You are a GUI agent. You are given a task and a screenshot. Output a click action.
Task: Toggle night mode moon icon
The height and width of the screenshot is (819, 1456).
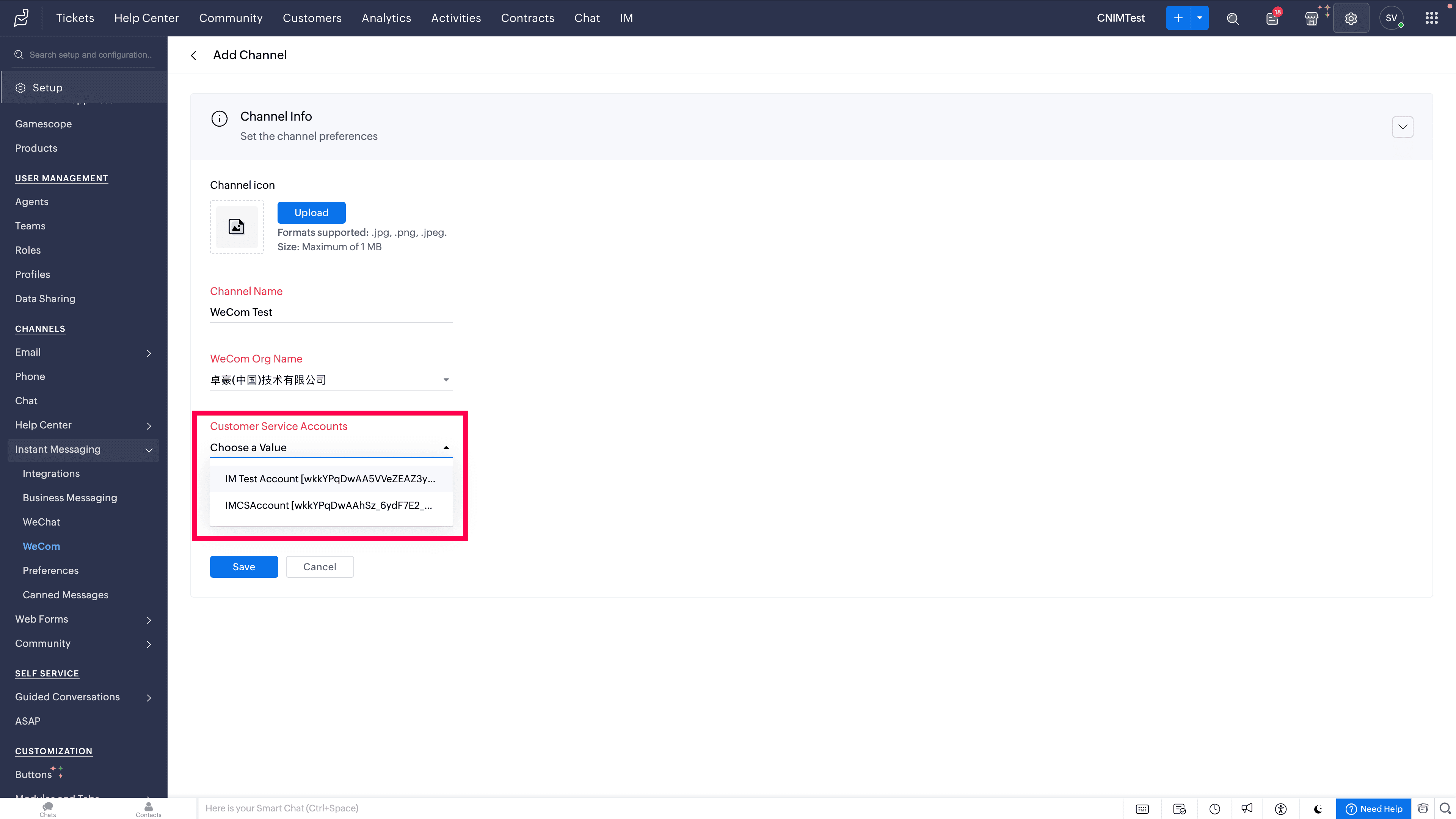click(1318, 809)
